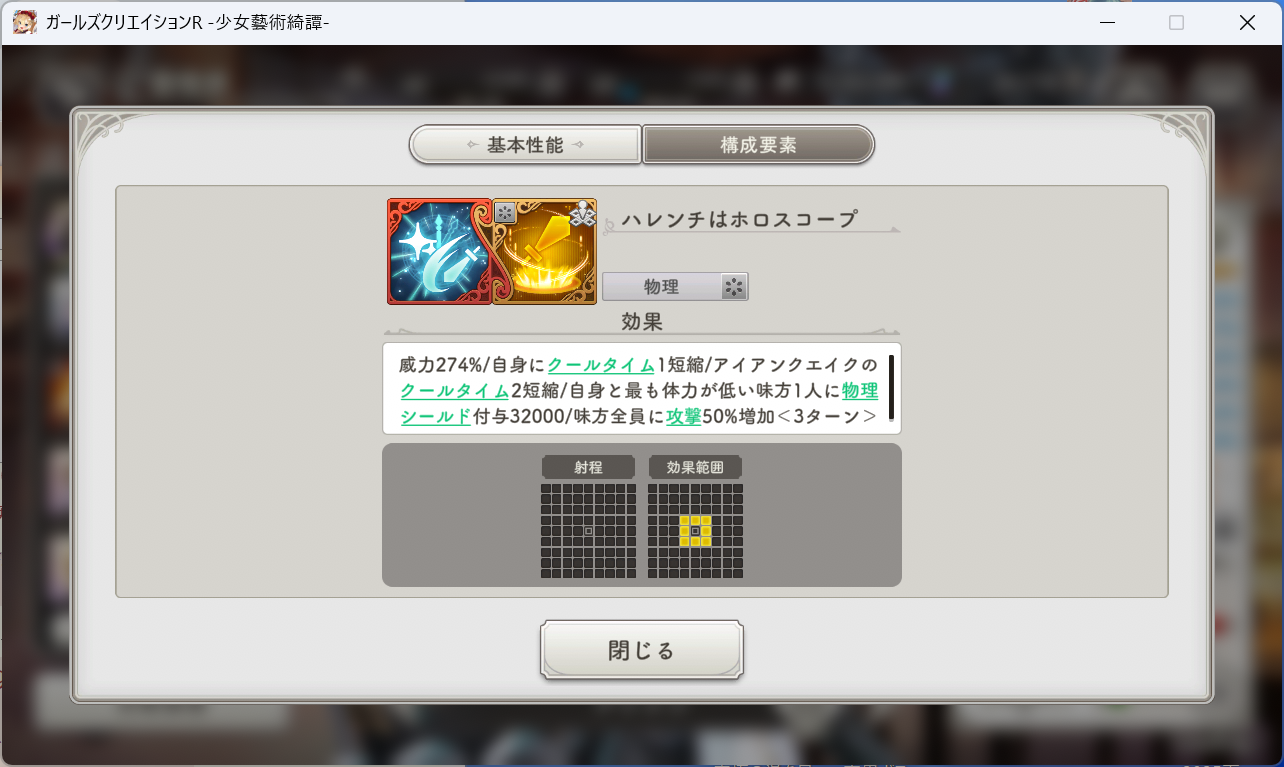The height and width of the screenshot is (767, 1284).
Task: Click the ornament badge atop the golden skill icon
Action: point(583,212)
